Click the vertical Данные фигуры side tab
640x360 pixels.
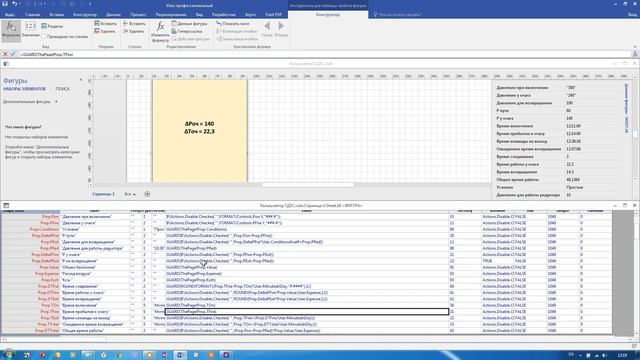[627, 108]
